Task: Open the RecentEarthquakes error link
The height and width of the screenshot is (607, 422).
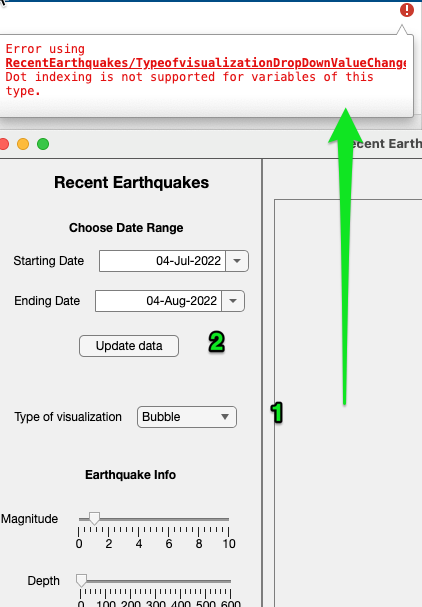Action: coord(206,63)
